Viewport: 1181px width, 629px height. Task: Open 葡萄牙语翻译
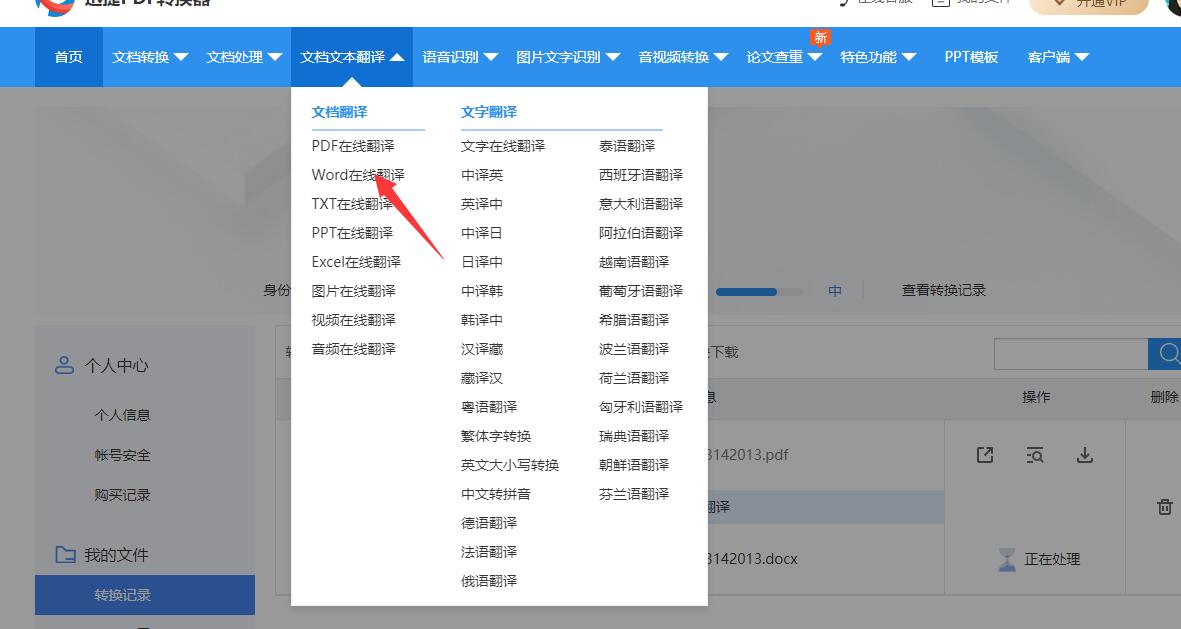click(641, 291)
